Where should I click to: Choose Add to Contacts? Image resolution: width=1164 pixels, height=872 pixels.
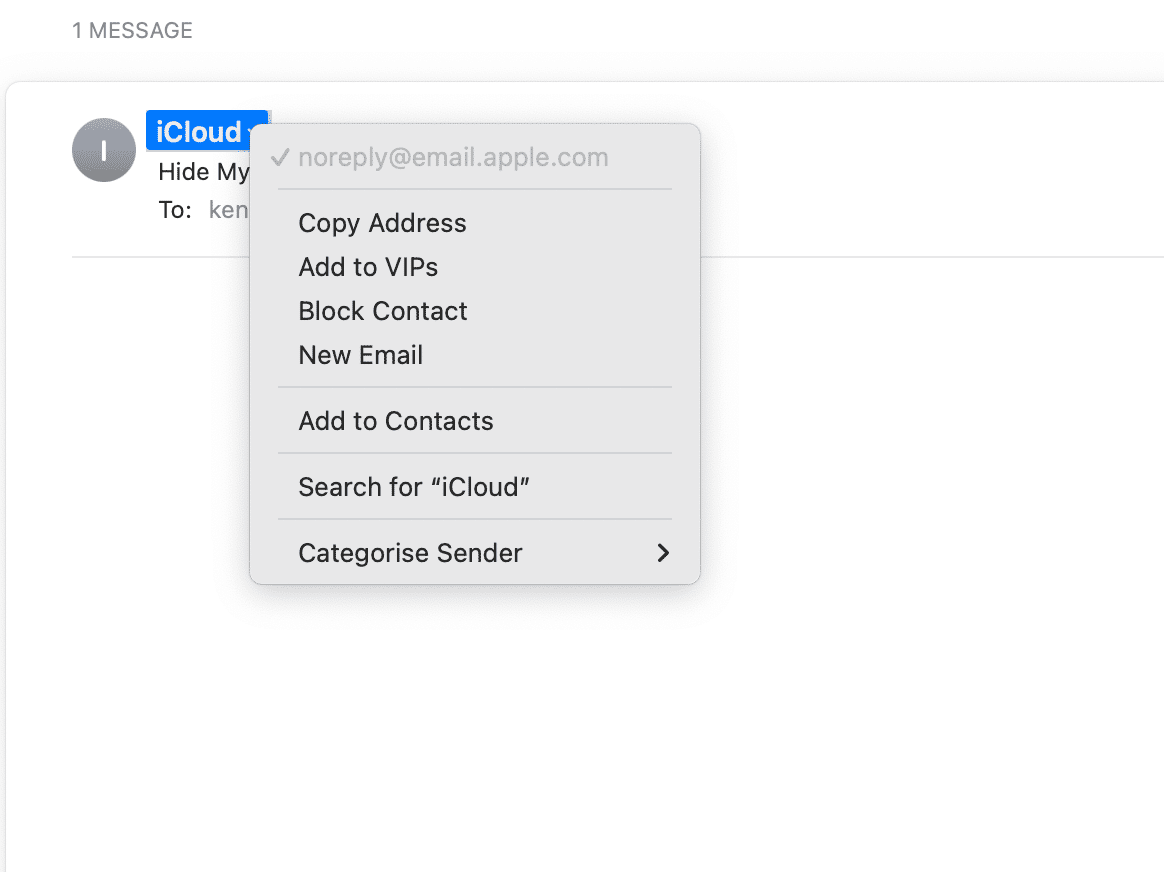[x=396, y=421]
